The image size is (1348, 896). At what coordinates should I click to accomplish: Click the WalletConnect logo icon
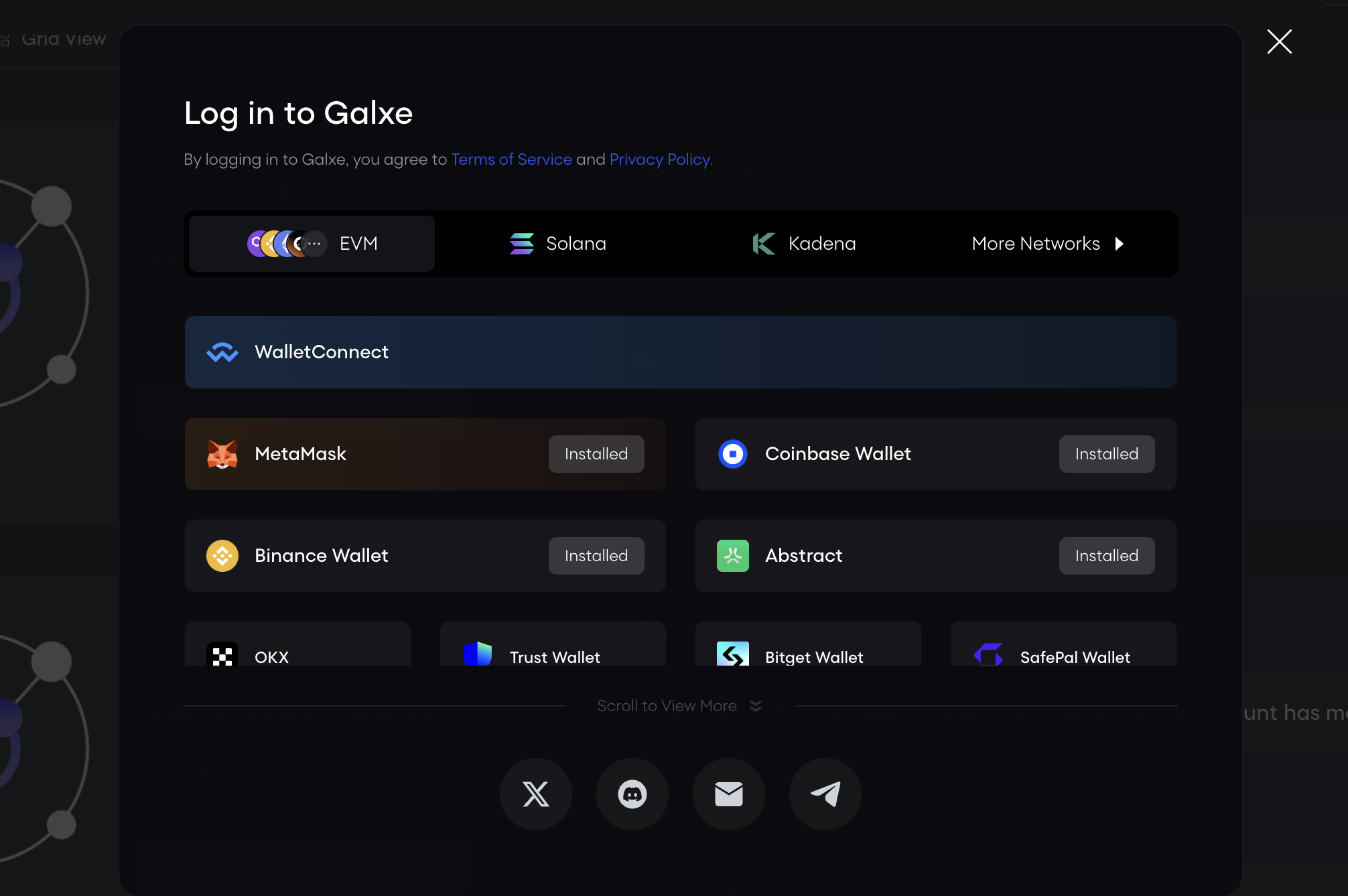tap(222, 352)
